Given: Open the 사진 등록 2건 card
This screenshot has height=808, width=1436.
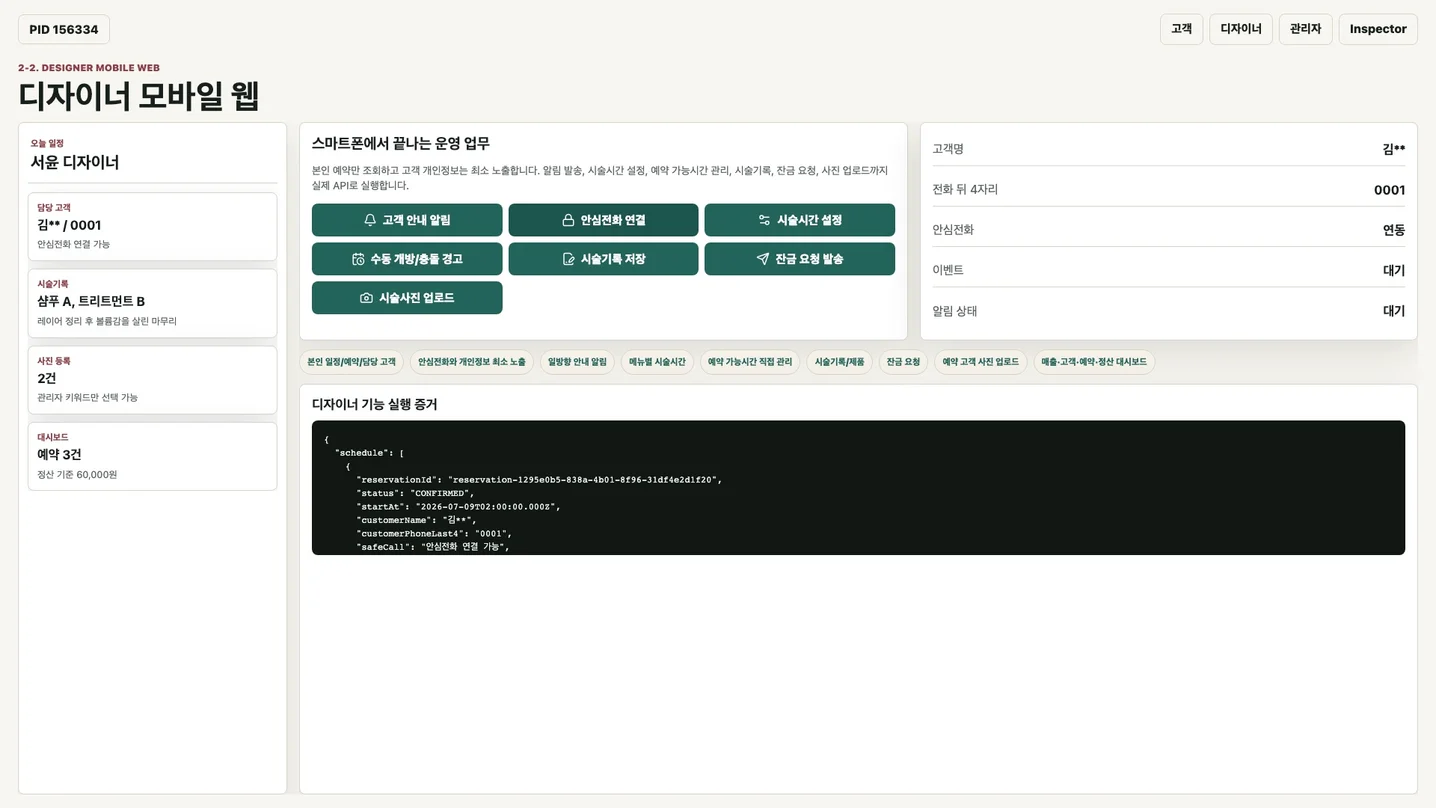Looking at the screenshot, I should point(152,380).
